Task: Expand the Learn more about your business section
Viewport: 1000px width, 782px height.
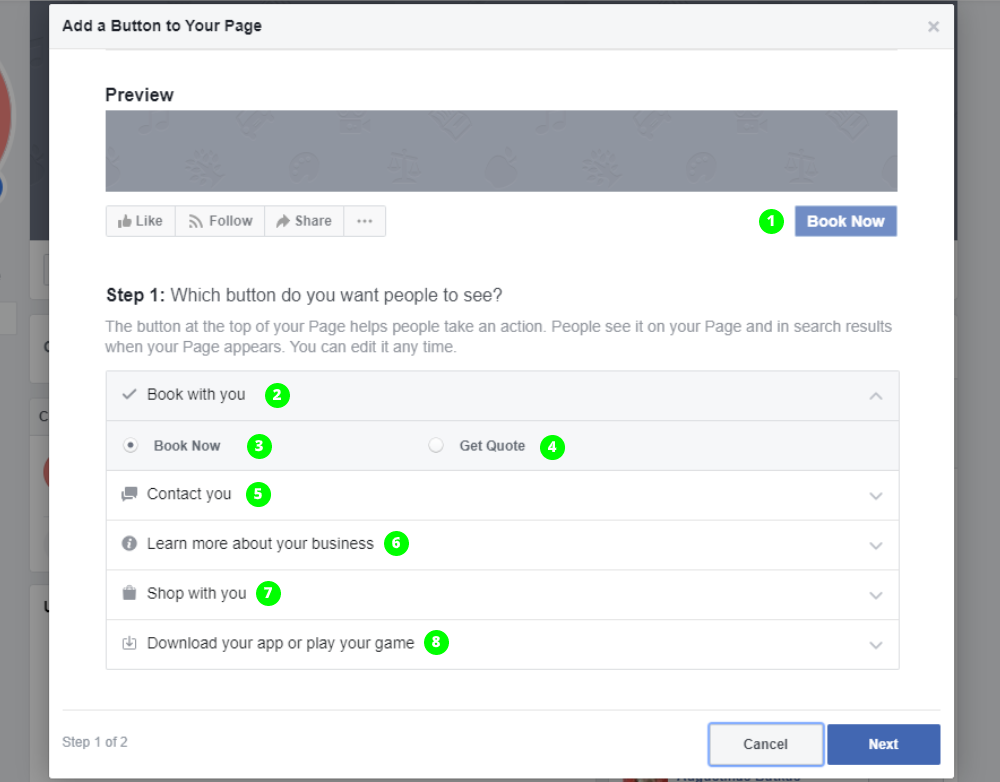Action: (x=876, y=544)
